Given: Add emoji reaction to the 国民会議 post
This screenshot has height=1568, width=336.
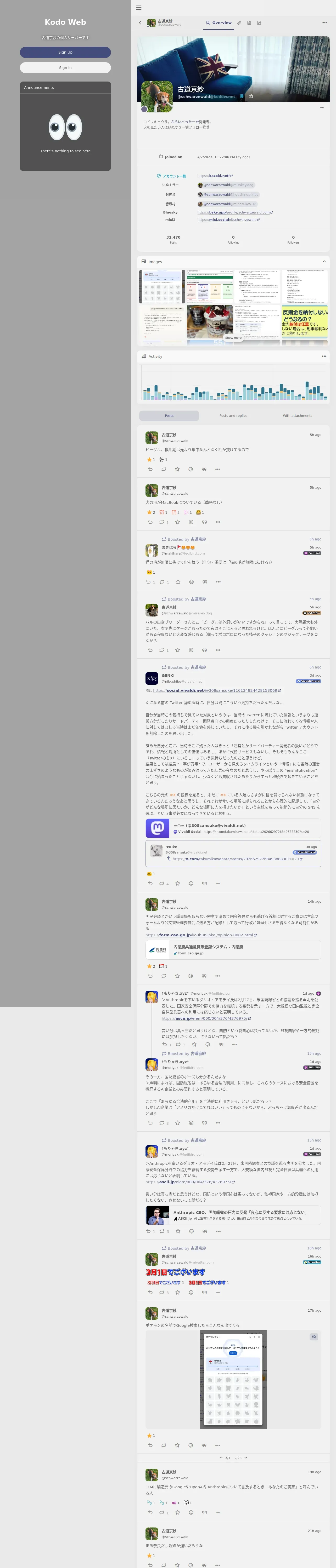Looking at the screenshot, I should pos(190,976).
